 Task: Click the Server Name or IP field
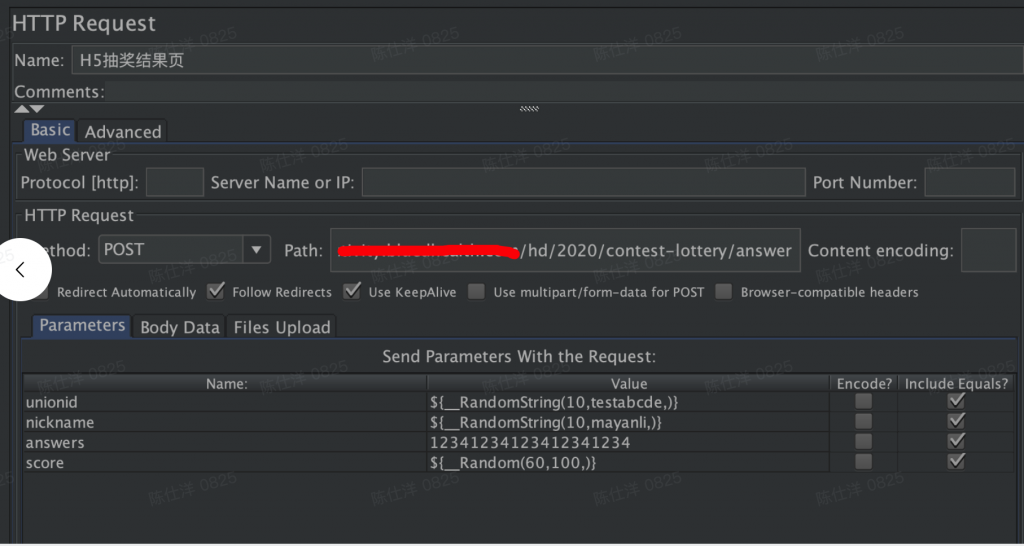(x=583, y=183)
